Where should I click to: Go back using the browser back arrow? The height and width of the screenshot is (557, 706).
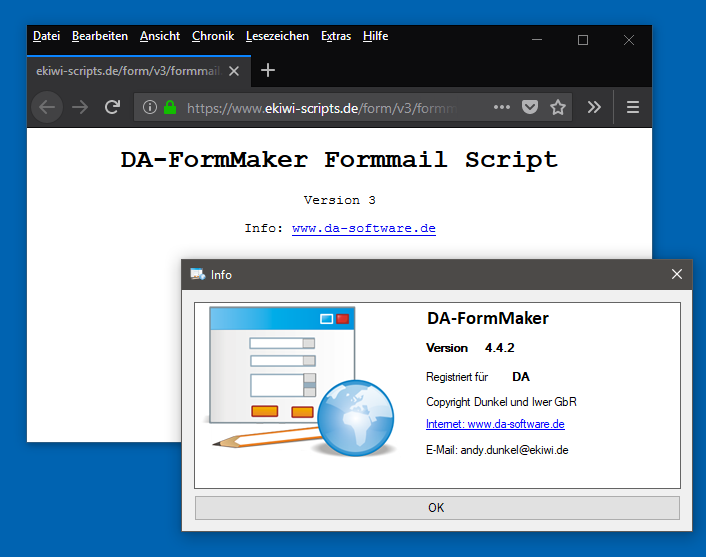pos(47,107)
